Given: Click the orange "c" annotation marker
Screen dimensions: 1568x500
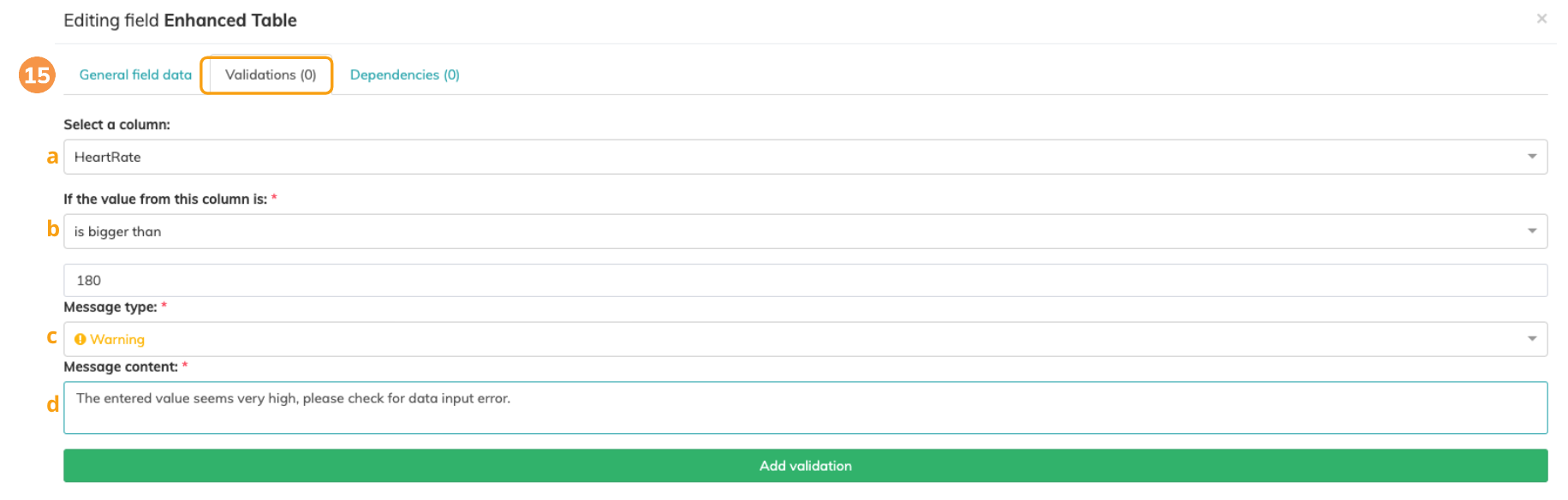Looking at the screenshot, I should 52,337.
